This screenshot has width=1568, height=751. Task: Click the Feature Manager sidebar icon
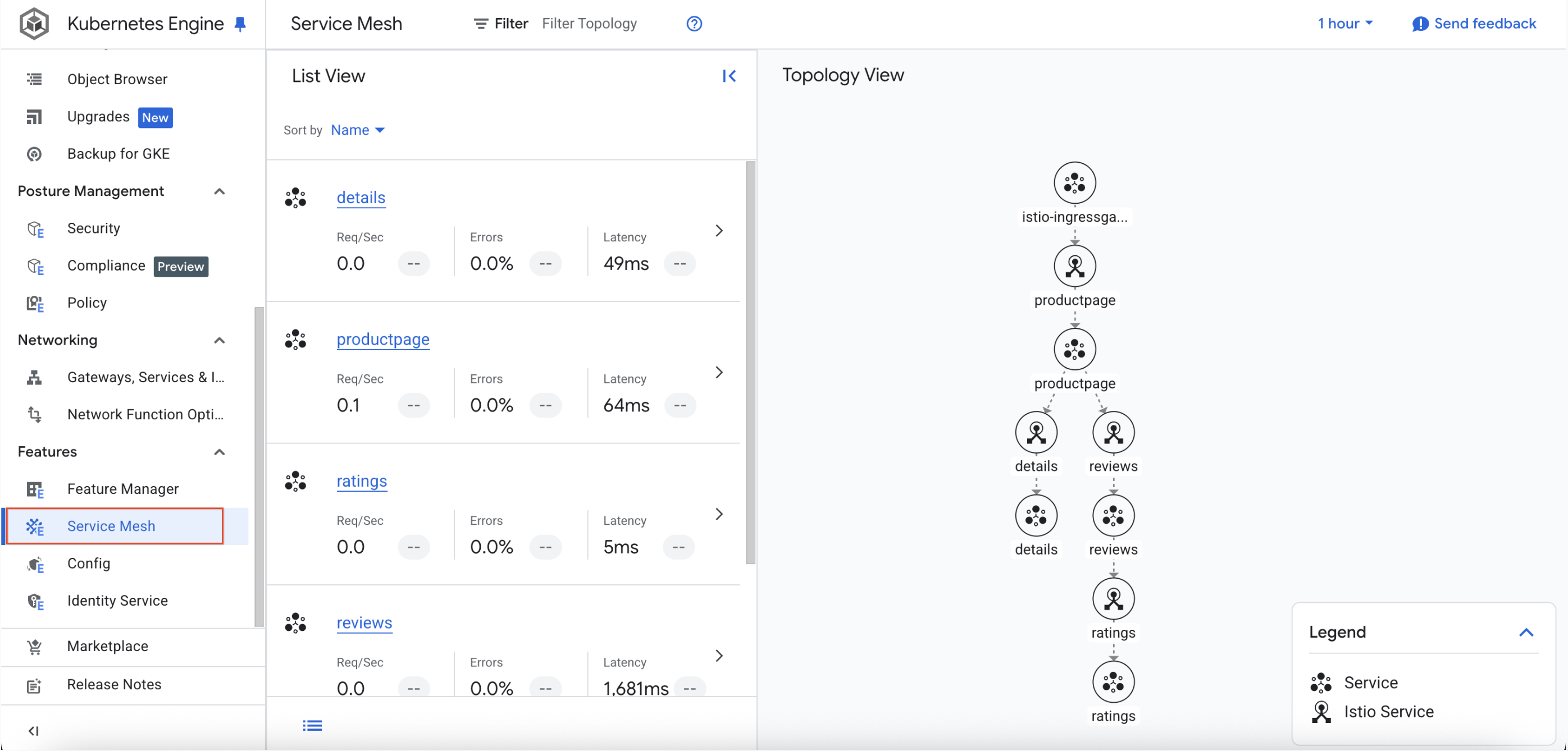click(x=35, y=489)
